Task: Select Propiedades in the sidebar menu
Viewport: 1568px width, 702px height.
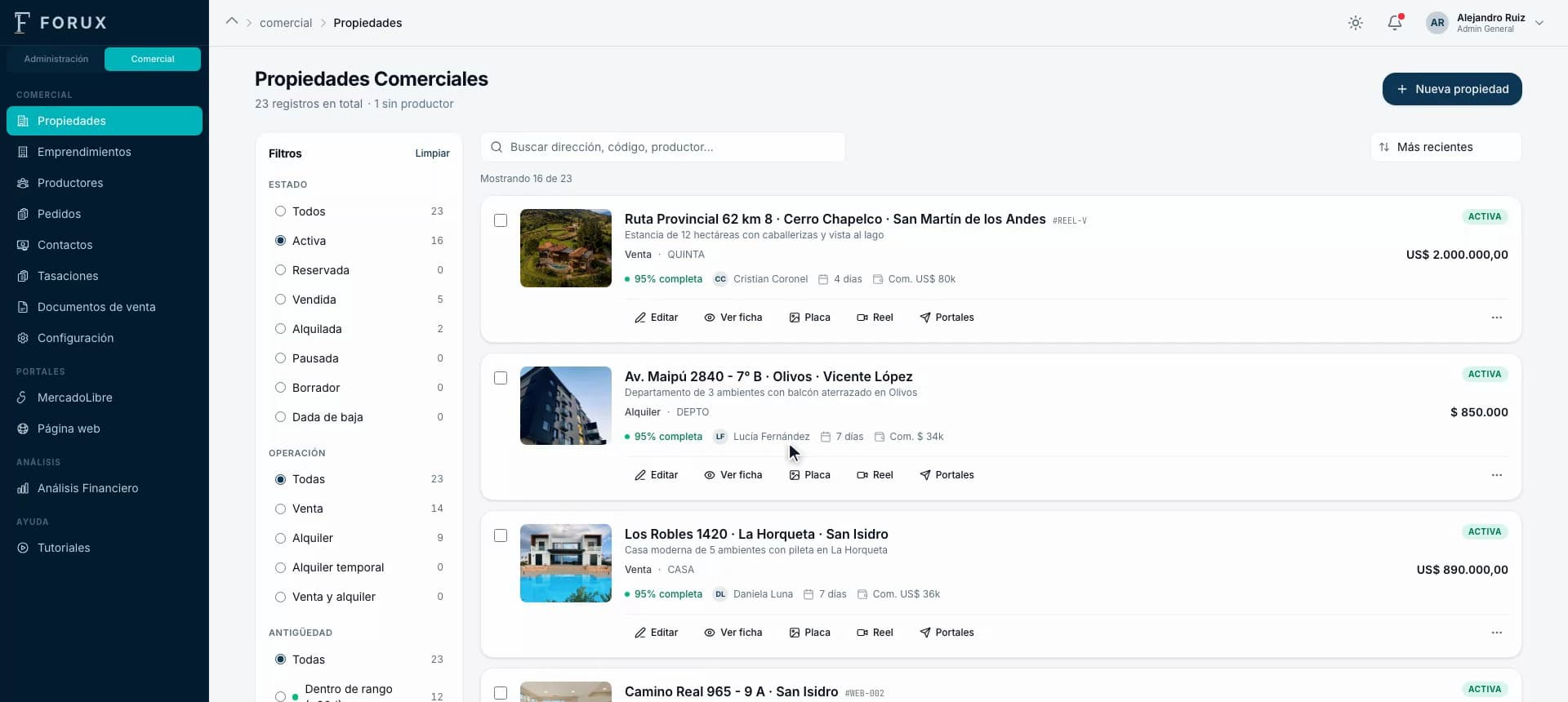Action: pyautogui.click(x=105, y=121)
